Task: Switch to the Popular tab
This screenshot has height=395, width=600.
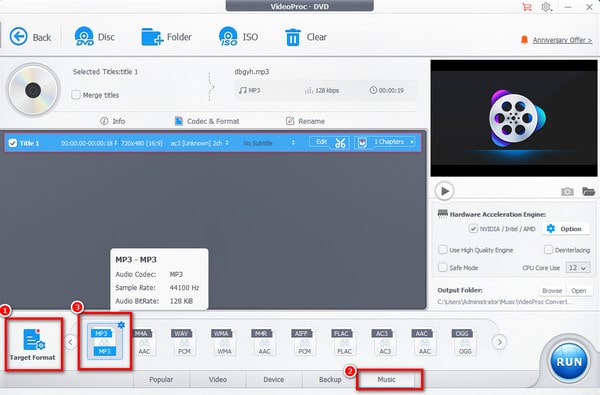Action: pos(161,379)
